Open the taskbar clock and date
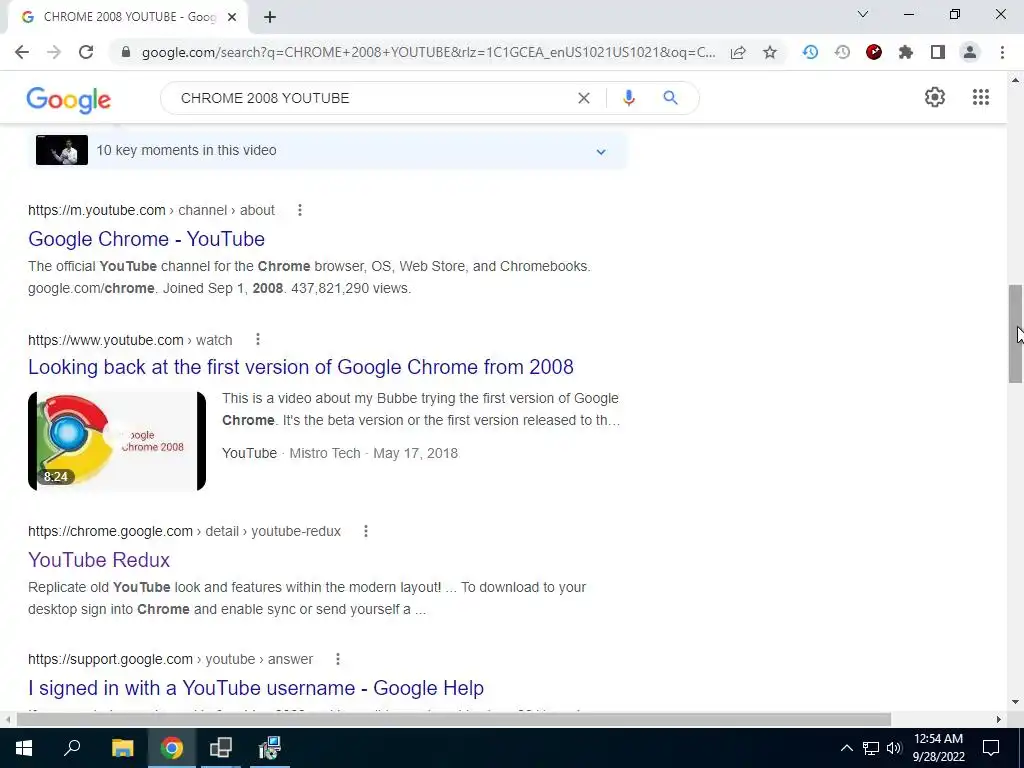This screenshot has height=768, width=1024. click(x=938, y=748)
